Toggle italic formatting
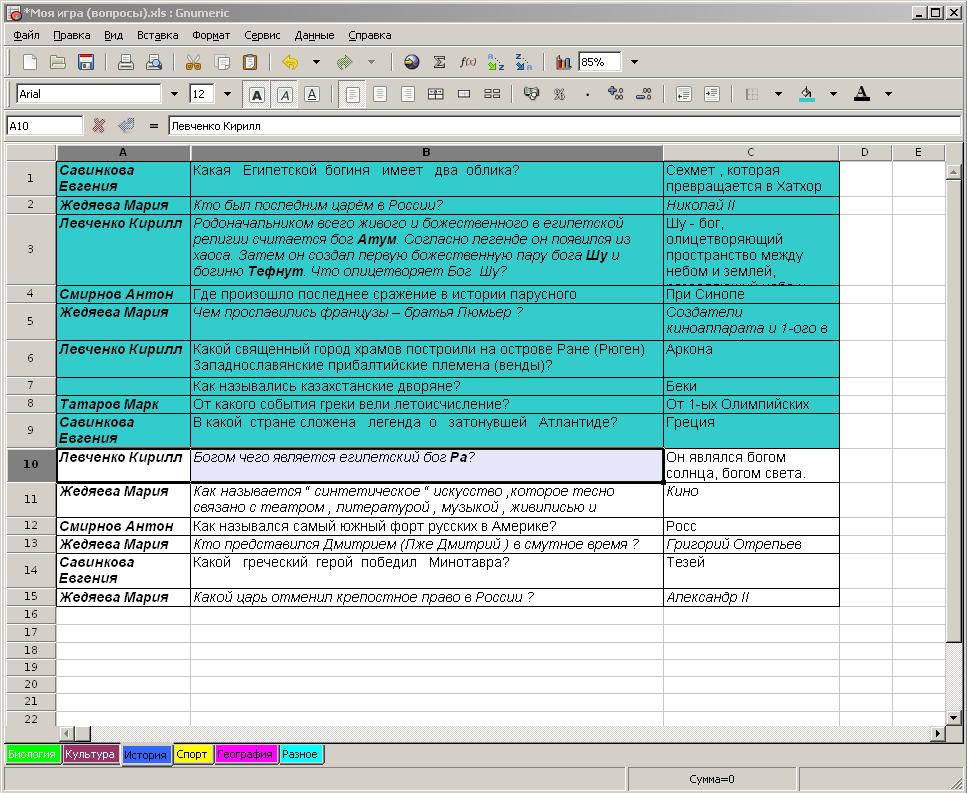 coord(285,94)
